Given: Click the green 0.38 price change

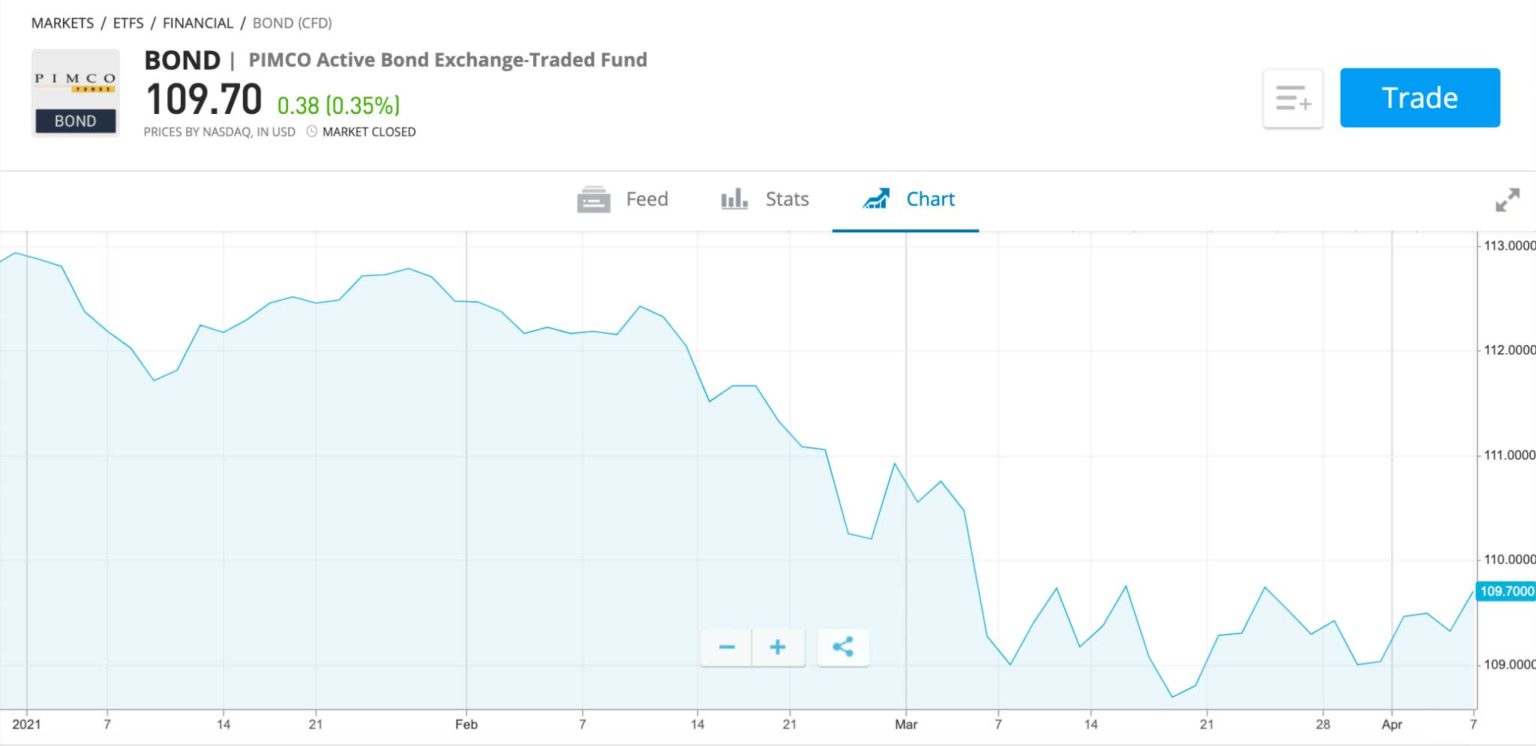Looking at the screenshot, I should [x=298, y=102].
